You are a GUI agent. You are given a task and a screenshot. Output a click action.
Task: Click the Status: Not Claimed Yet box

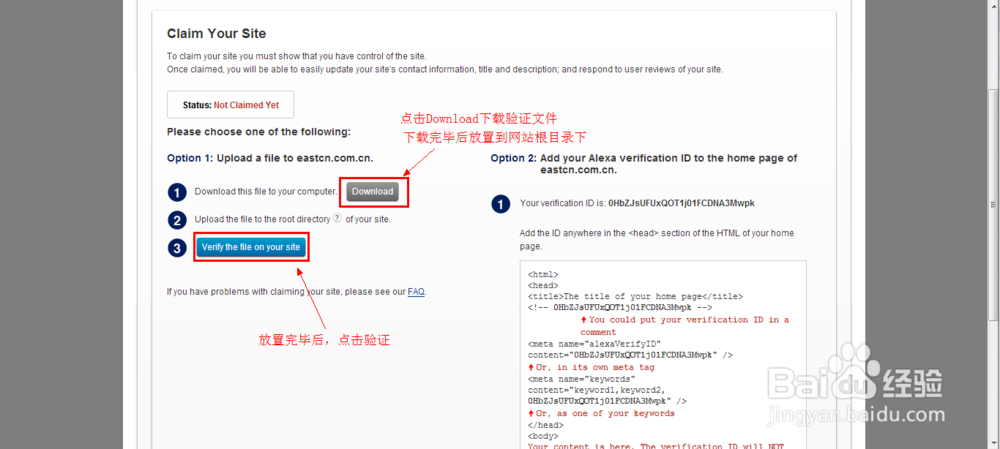click(x=230, y=105)
